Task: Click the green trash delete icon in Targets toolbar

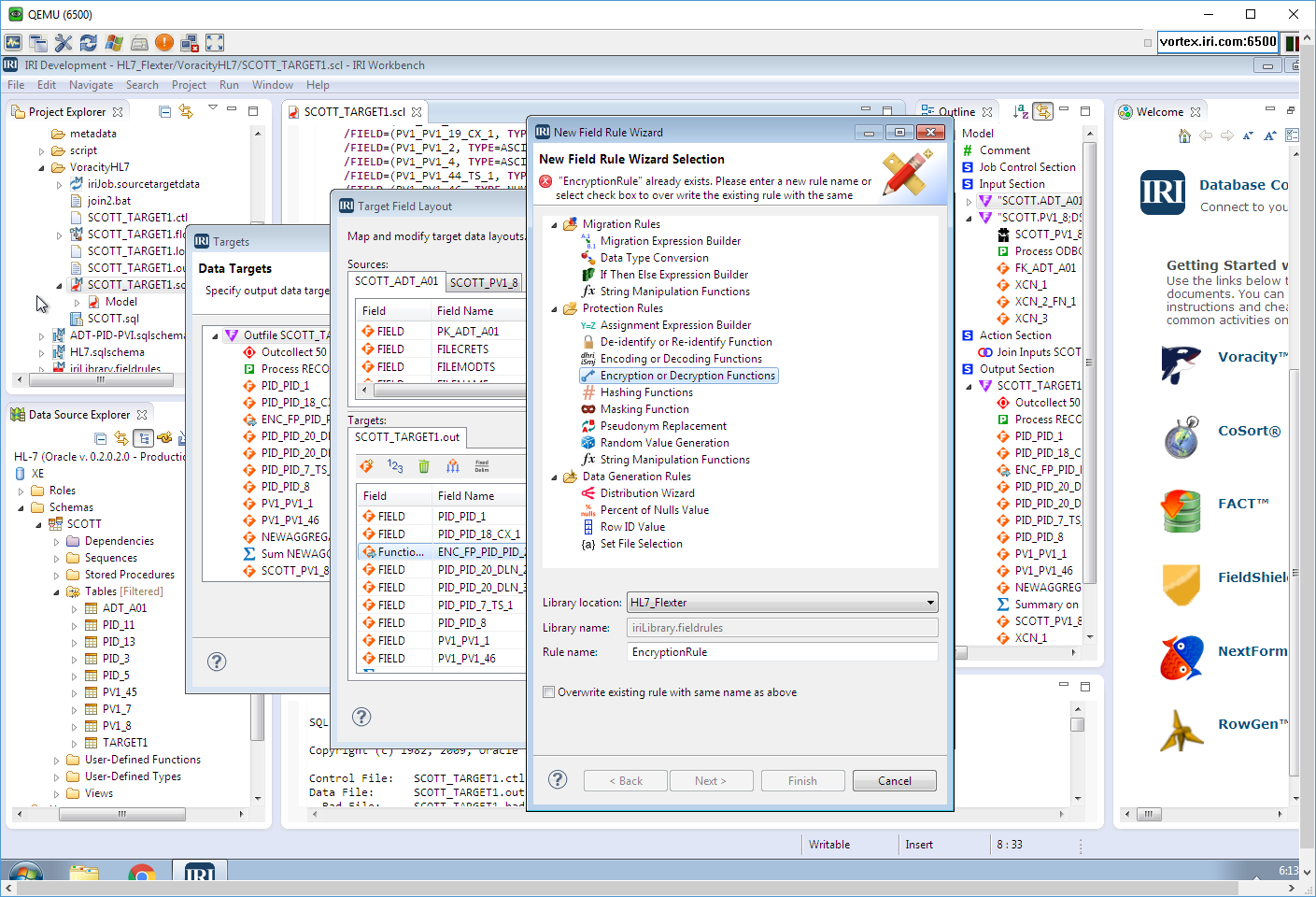Action: 424,465
